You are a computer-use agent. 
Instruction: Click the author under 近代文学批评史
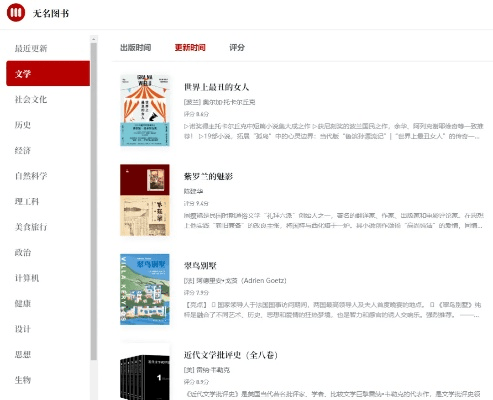(x=207, y=370)
